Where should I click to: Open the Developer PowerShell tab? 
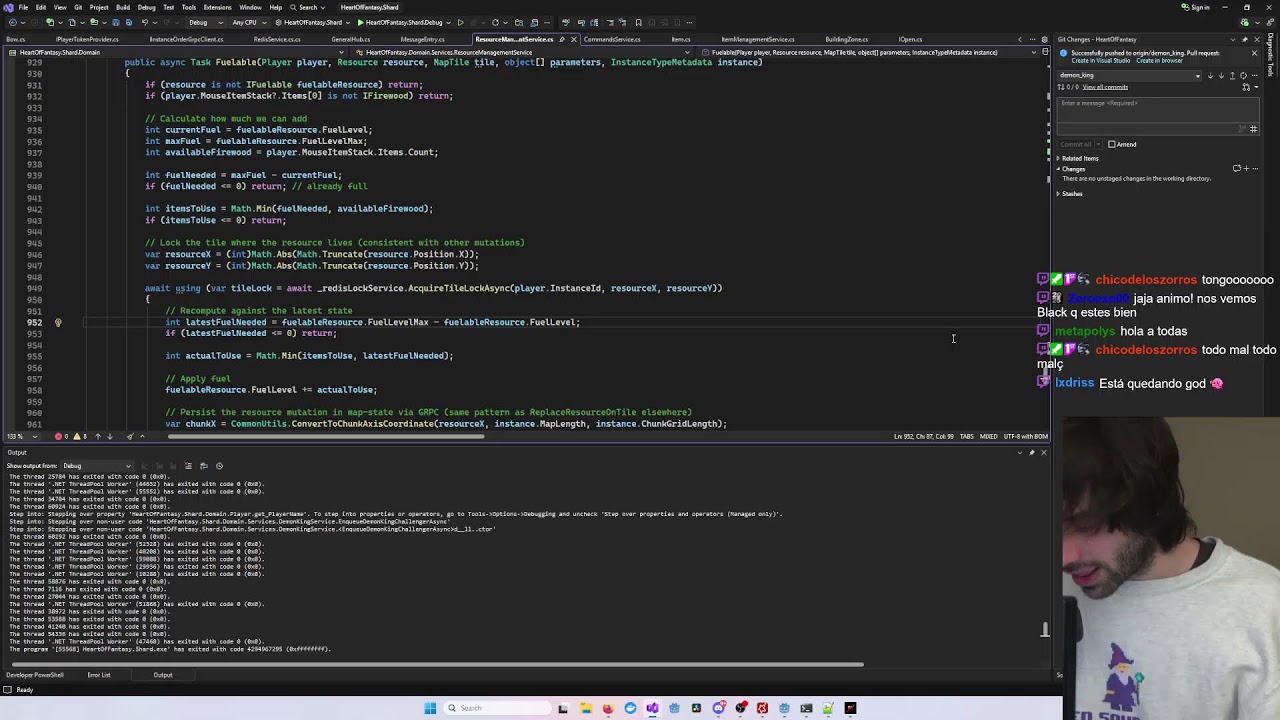click(35, 675)
